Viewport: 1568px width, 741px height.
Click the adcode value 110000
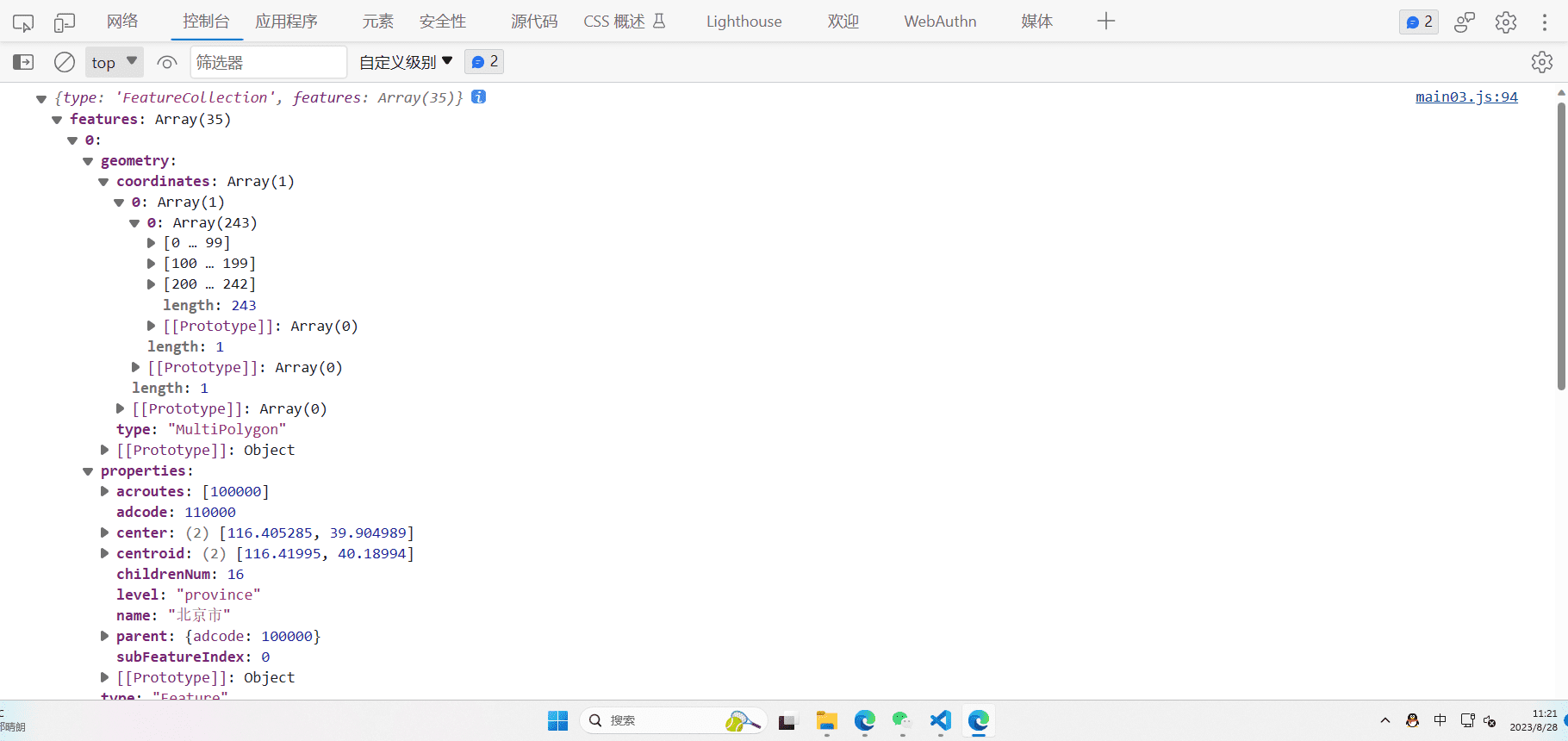pyautogui.click(x=210, y=512)
